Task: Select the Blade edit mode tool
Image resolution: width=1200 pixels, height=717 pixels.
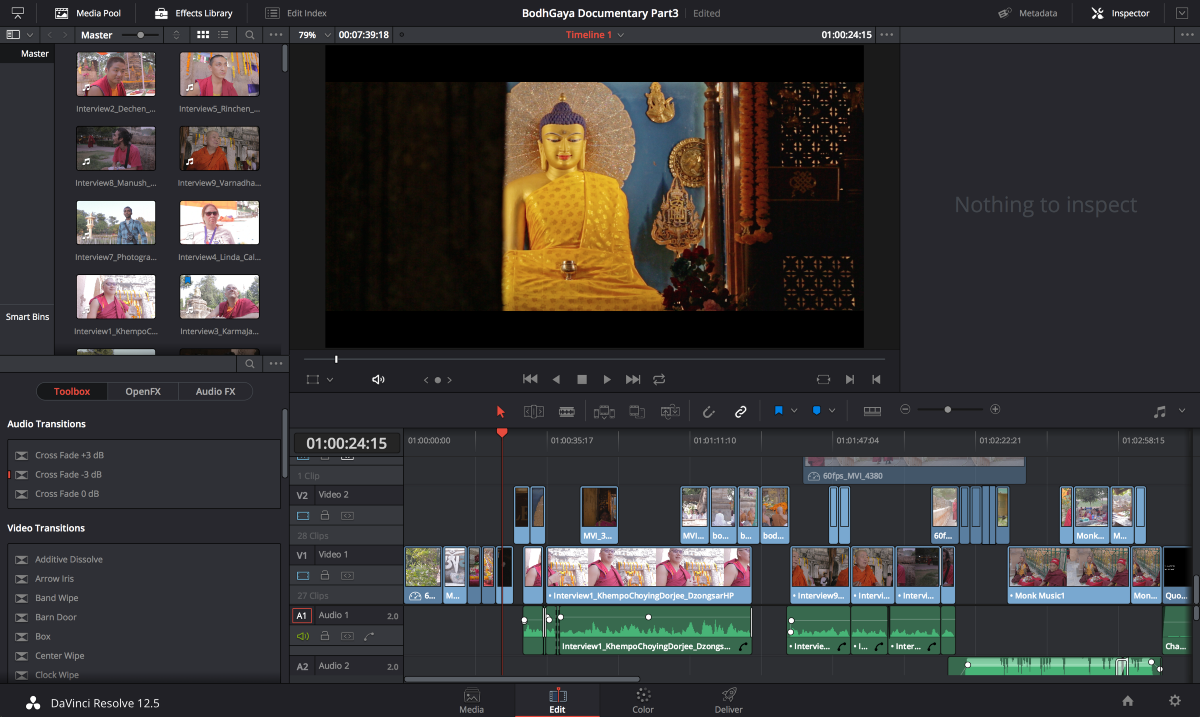Action: point(567,411)
